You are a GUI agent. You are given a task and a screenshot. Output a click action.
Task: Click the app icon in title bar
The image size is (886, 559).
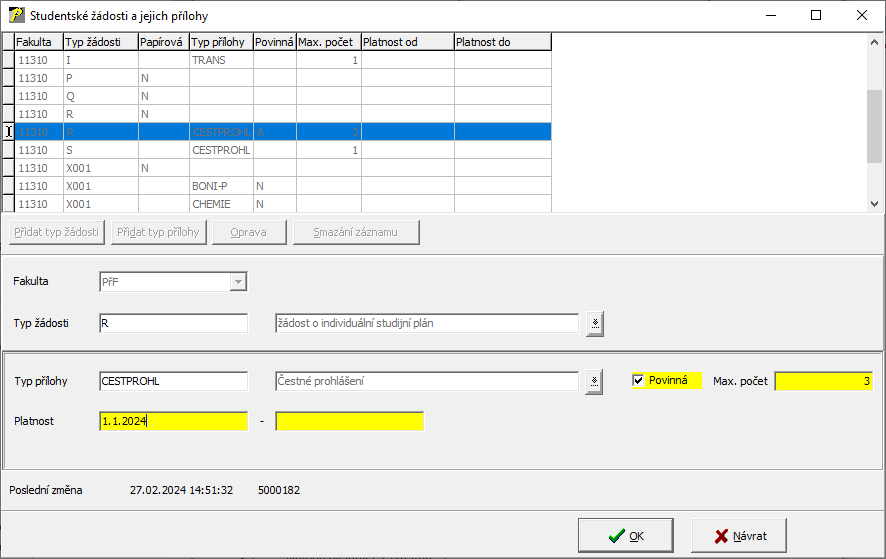(x=16, y=16)
